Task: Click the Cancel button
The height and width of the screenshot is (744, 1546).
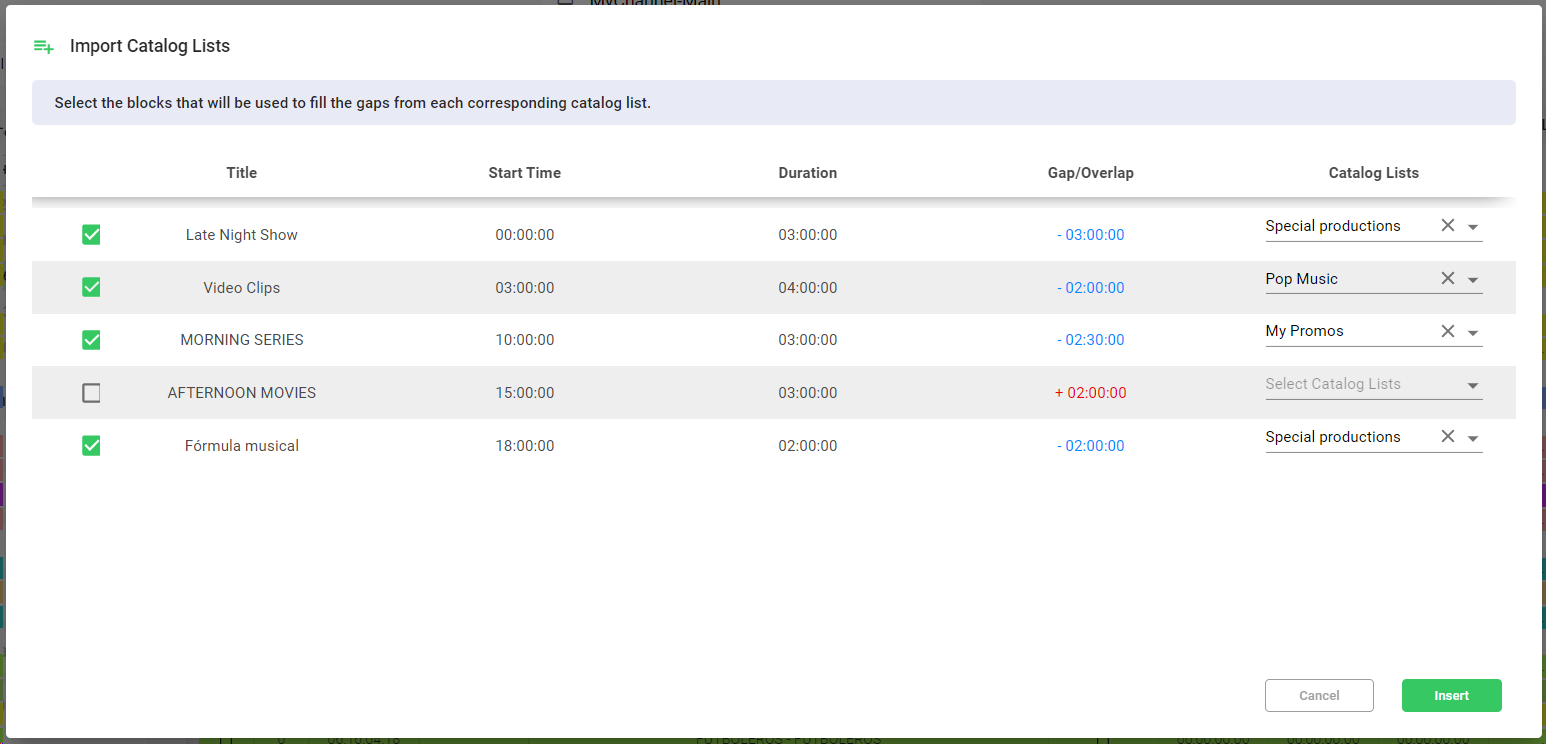Action: 1319,696
